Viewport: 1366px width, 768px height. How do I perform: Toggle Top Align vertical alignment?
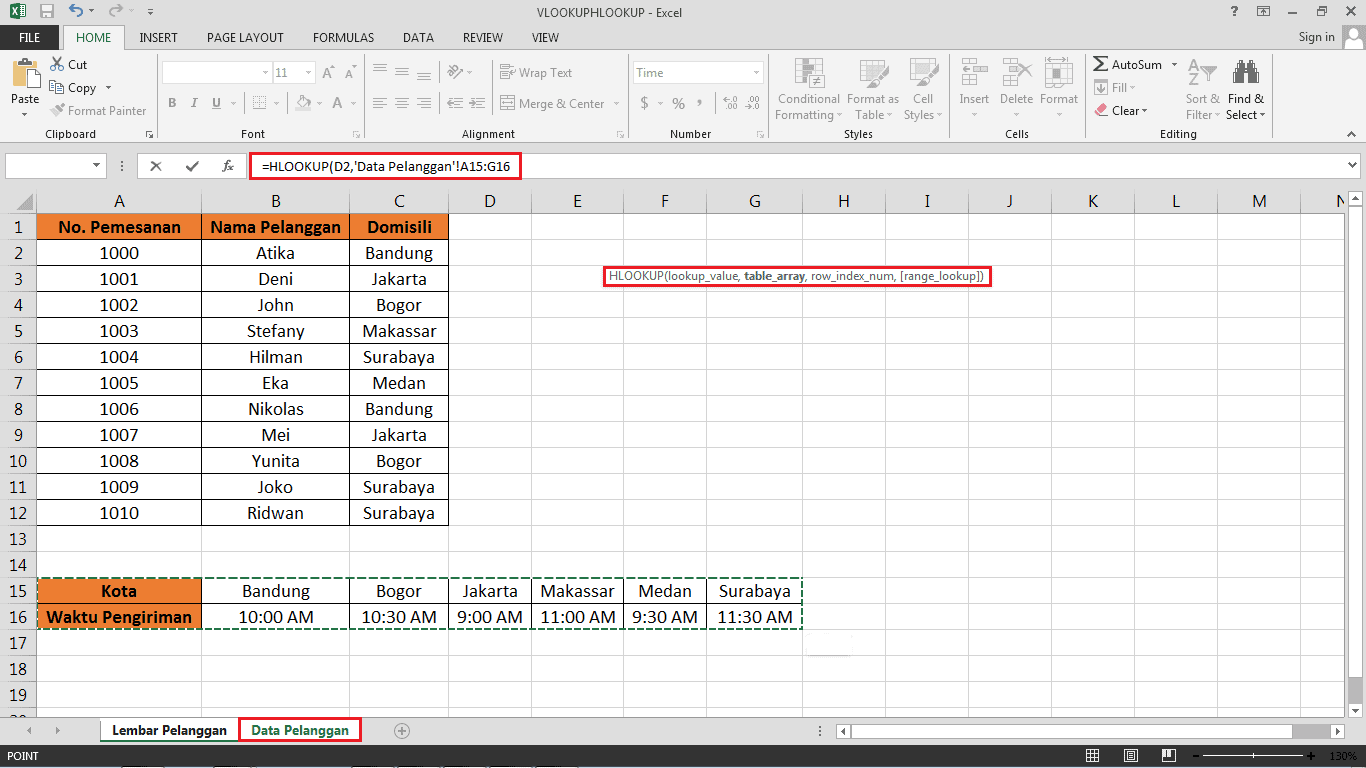379,70
